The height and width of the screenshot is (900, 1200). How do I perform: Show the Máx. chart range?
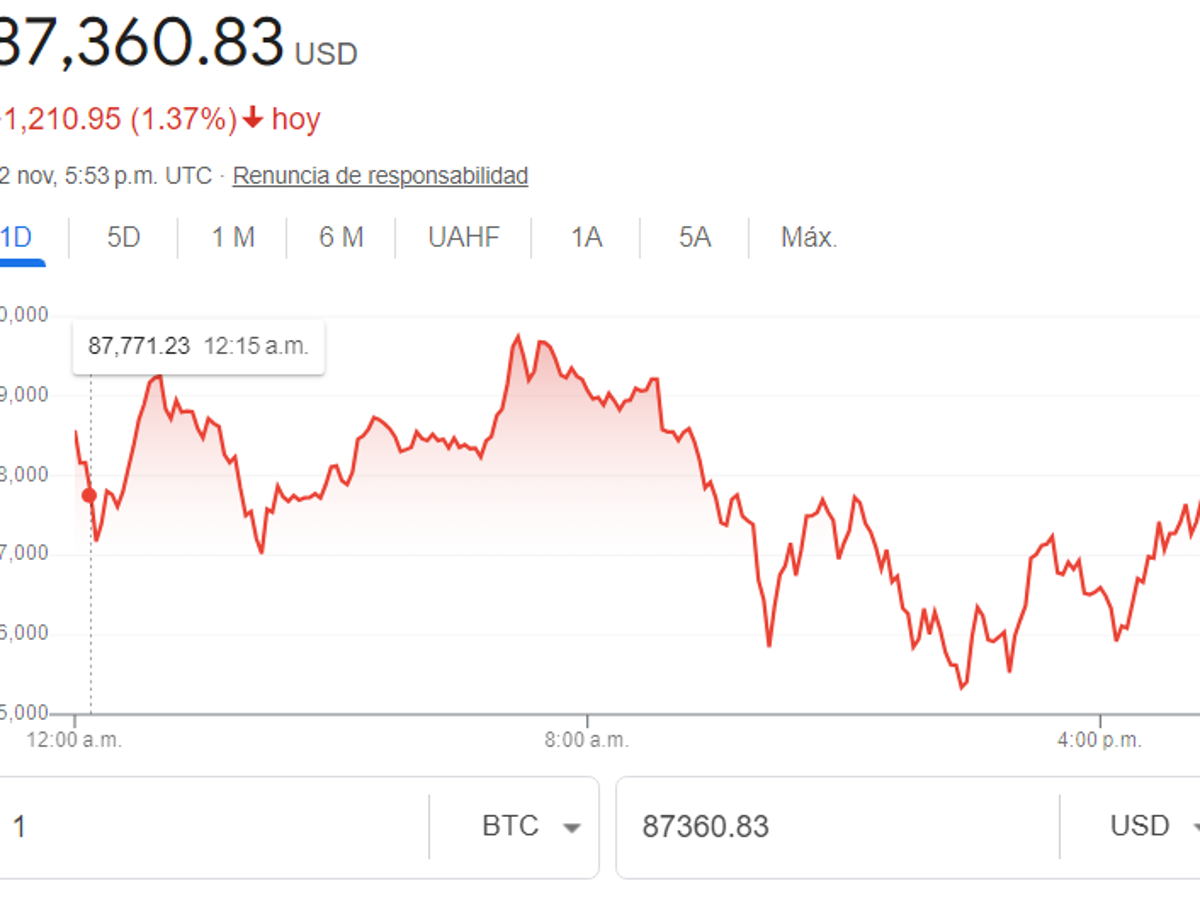coord(805,237)
